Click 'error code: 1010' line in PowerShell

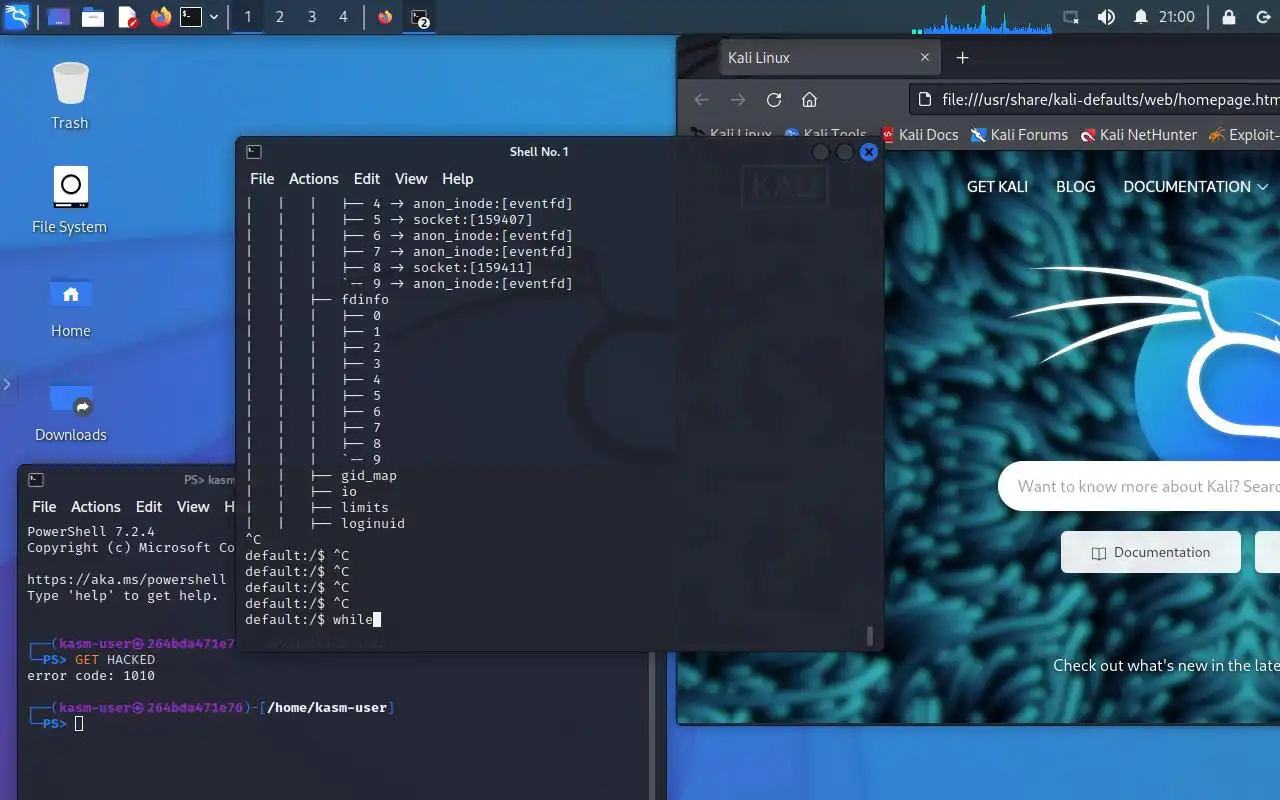pos(91,675)
